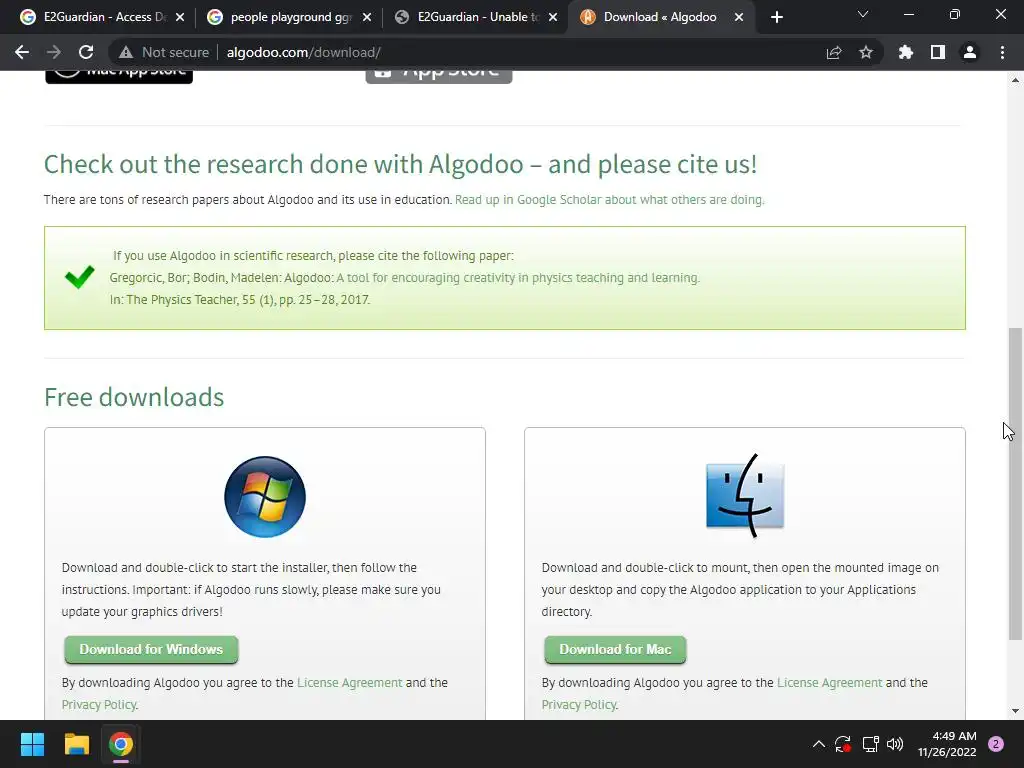The image size is (1024, 768).
Task: Click the Windows logo image
Action: pyautogui.click(x=264, y=497)
